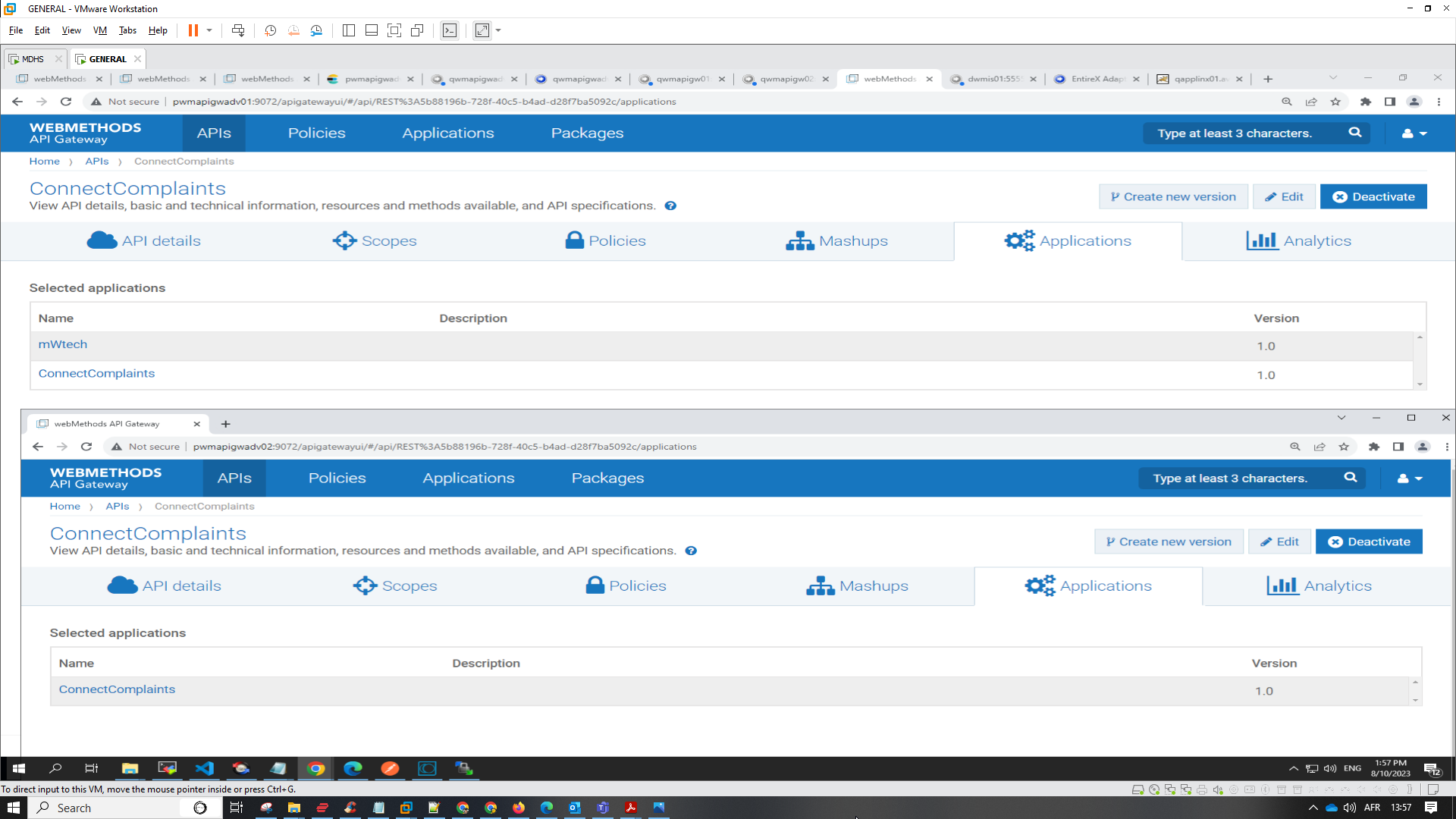This screenshot has width=1456, height=819.
Task: Click the extensions puzzle icon in lower browser toolbar
Action: [x=1373, y=447]
